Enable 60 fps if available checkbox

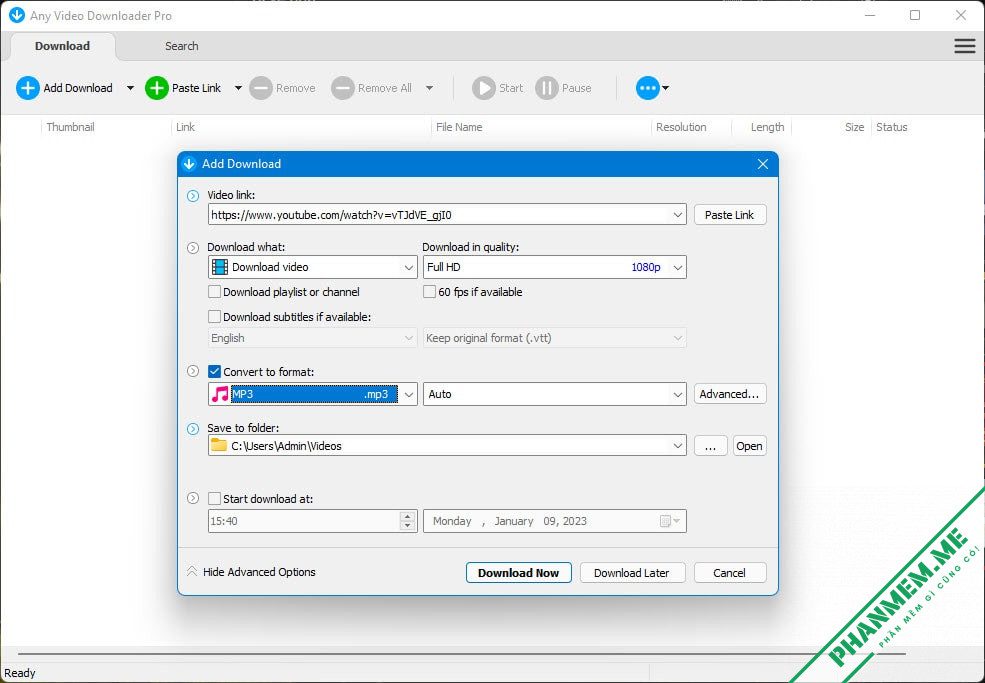click(429, 292)
